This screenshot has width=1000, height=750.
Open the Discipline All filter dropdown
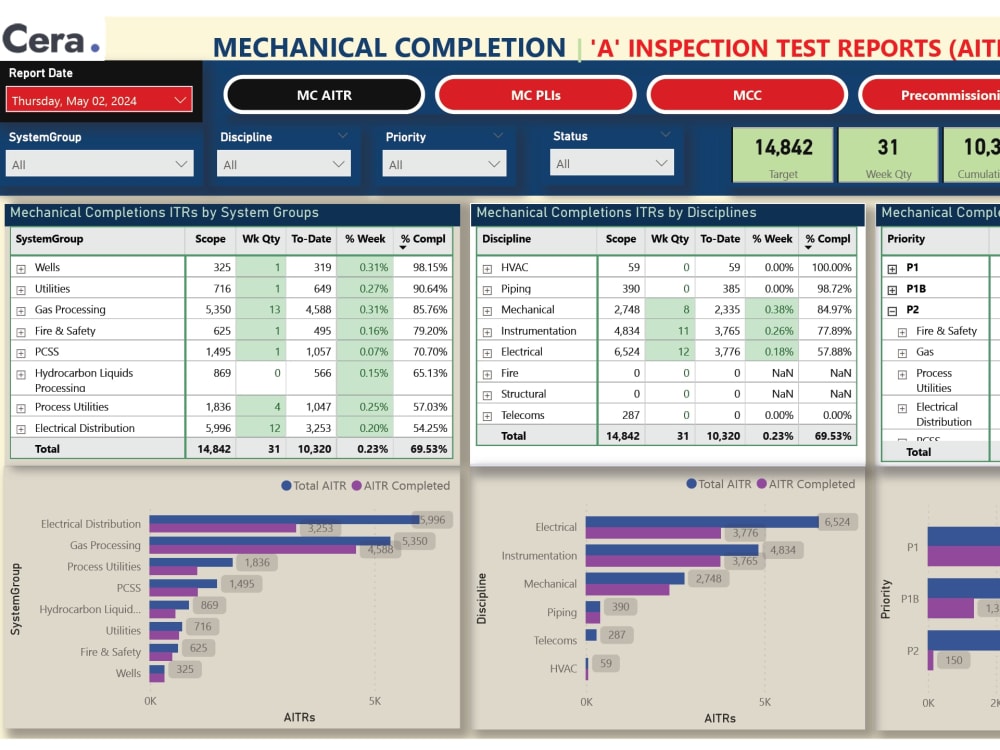tap(284, 164)
